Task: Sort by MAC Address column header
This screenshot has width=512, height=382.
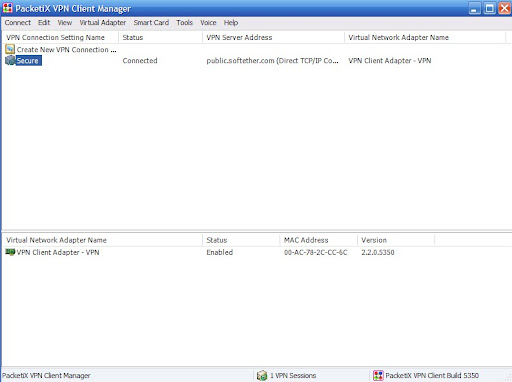Action: coord(319,240)
